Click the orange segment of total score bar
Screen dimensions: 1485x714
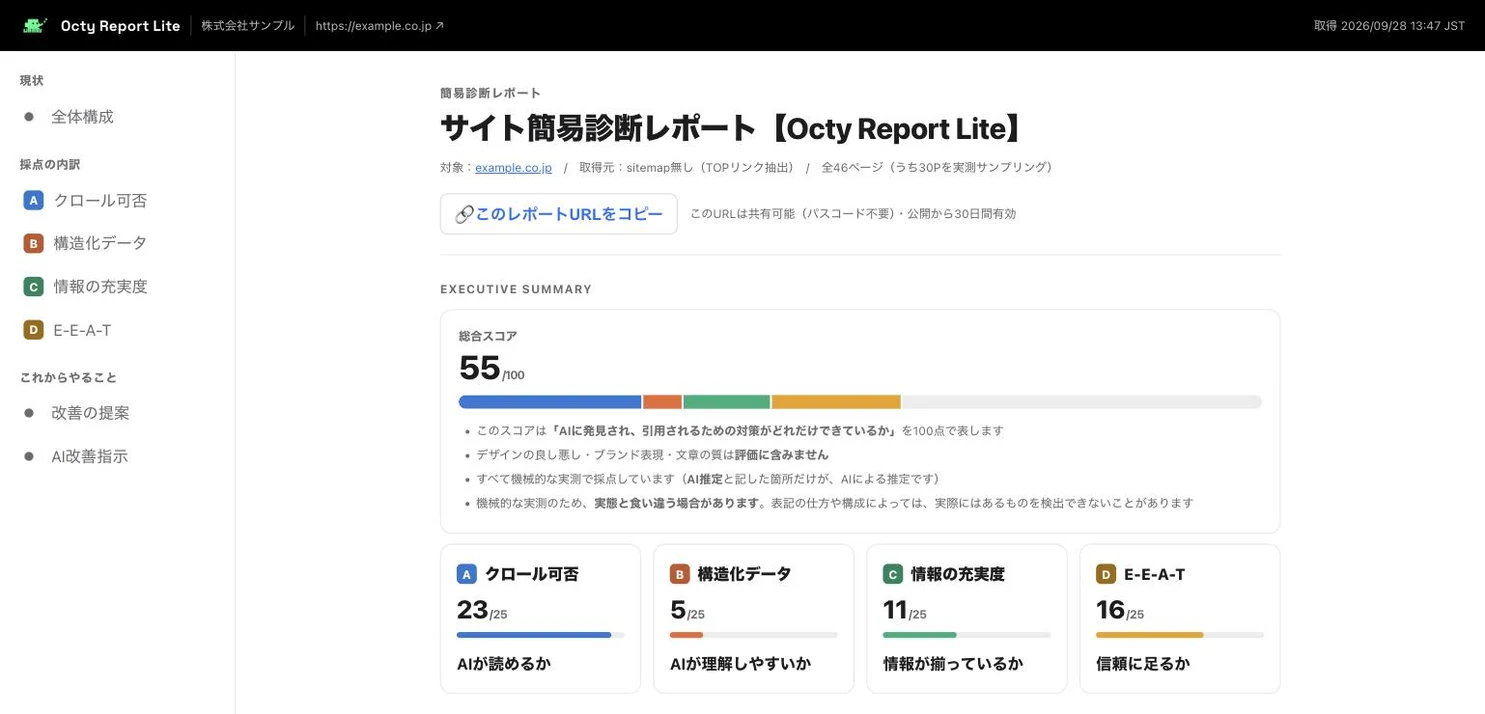tap(662, 402)
